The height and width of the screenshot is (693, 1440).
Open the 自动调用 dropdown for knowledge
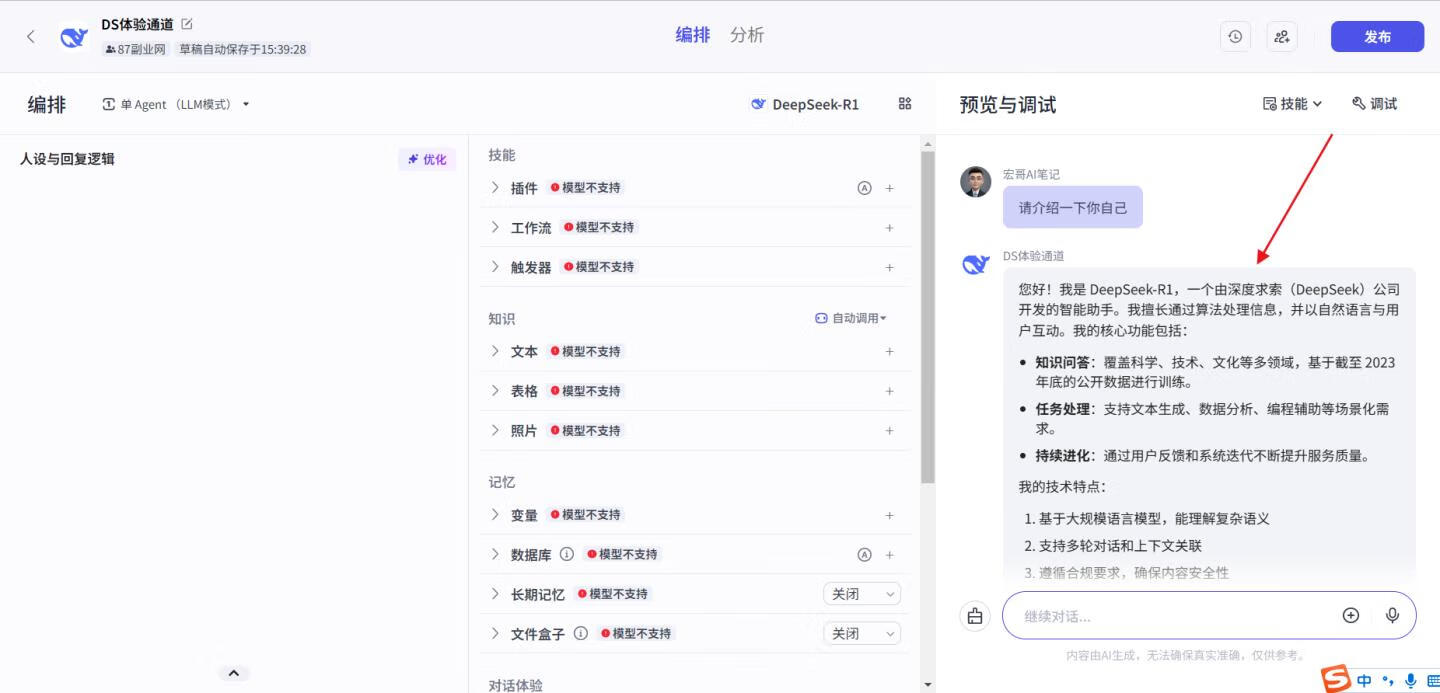(850, 317)
